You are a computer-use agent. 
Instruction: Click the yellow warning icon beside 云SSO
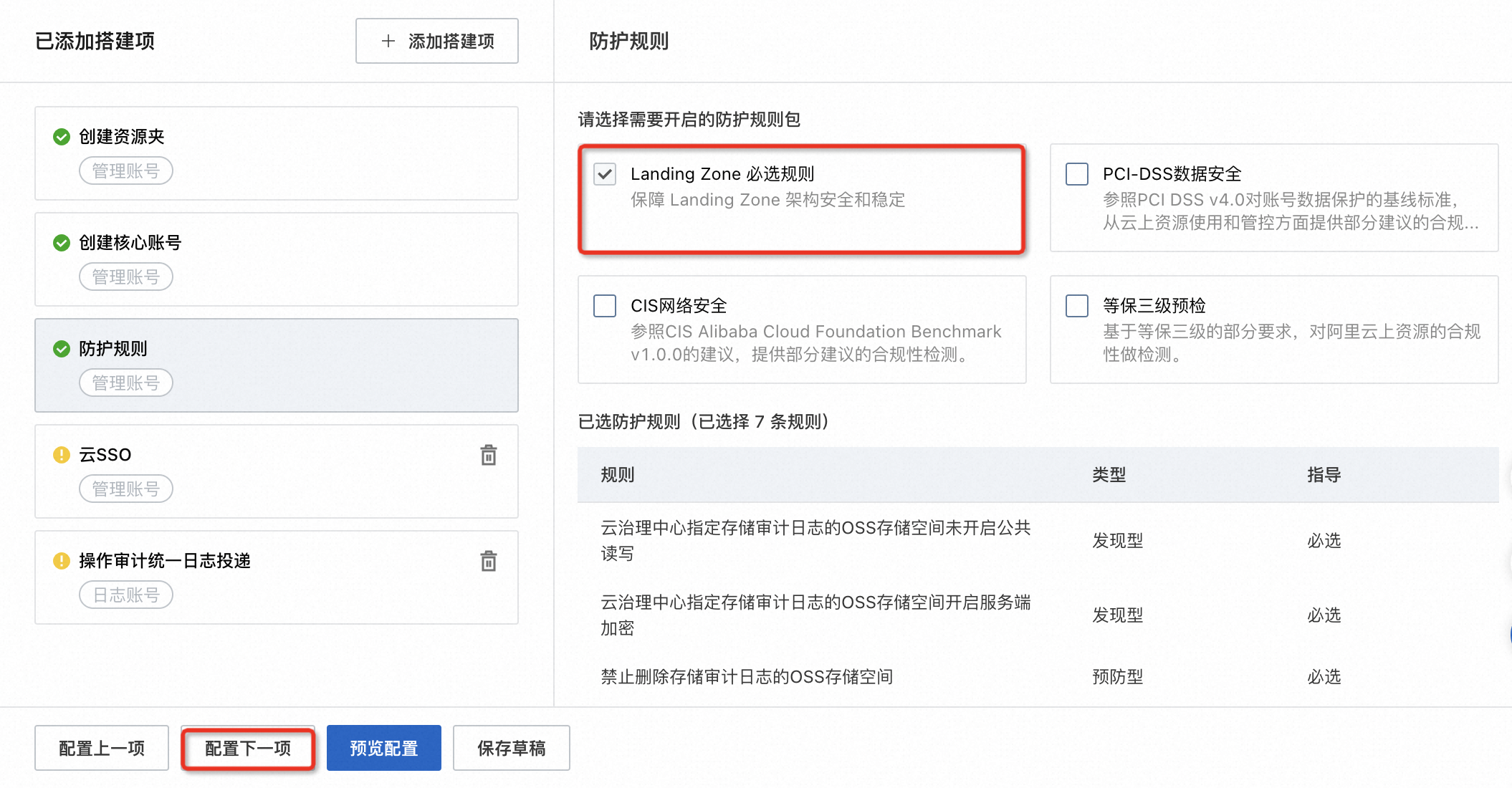click(x=62, y=455)
